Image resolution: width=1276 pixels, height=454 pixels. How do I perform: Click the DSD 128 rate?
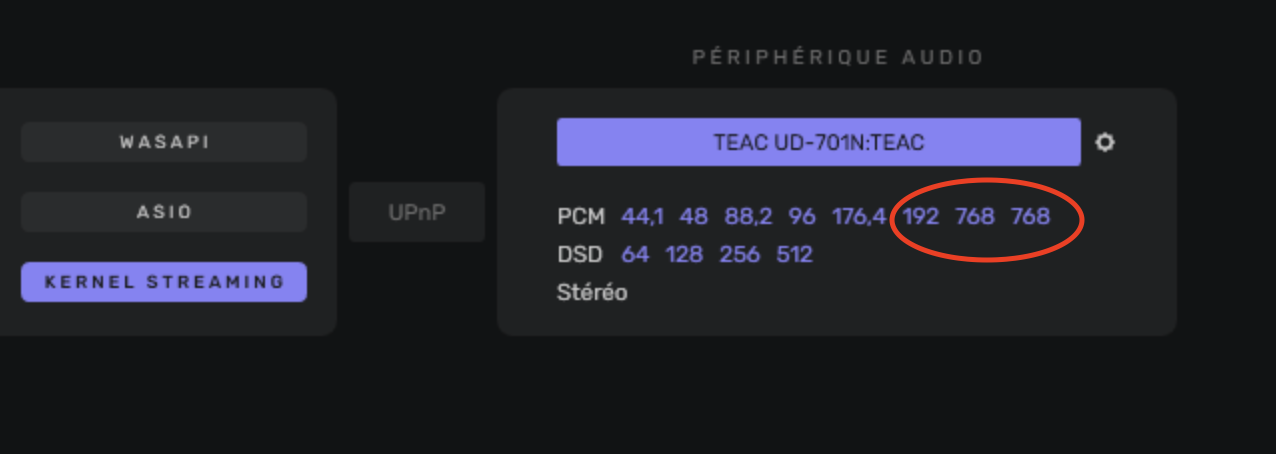[x=684, y=254]
